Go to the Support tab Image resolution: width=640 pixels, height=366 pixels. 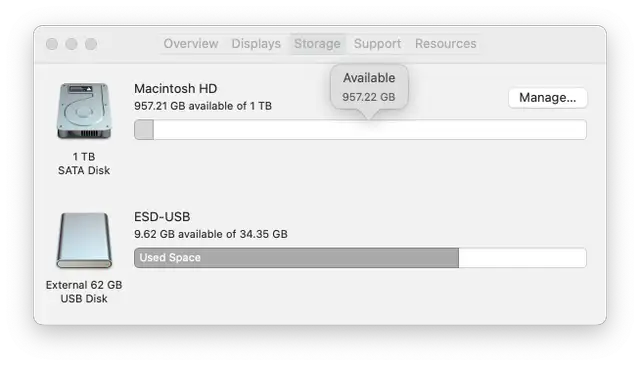point(377,44)
